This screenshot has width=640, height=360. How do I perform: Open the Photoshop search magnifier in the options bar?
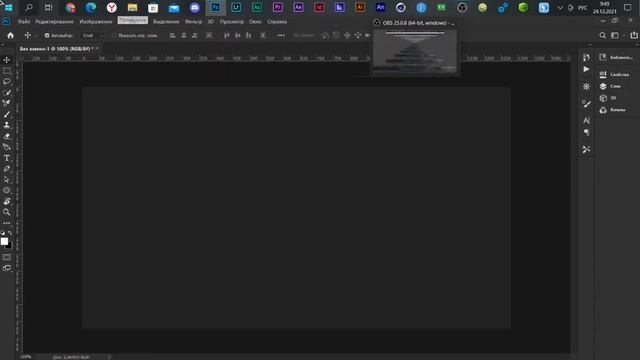tap(602, 36)
